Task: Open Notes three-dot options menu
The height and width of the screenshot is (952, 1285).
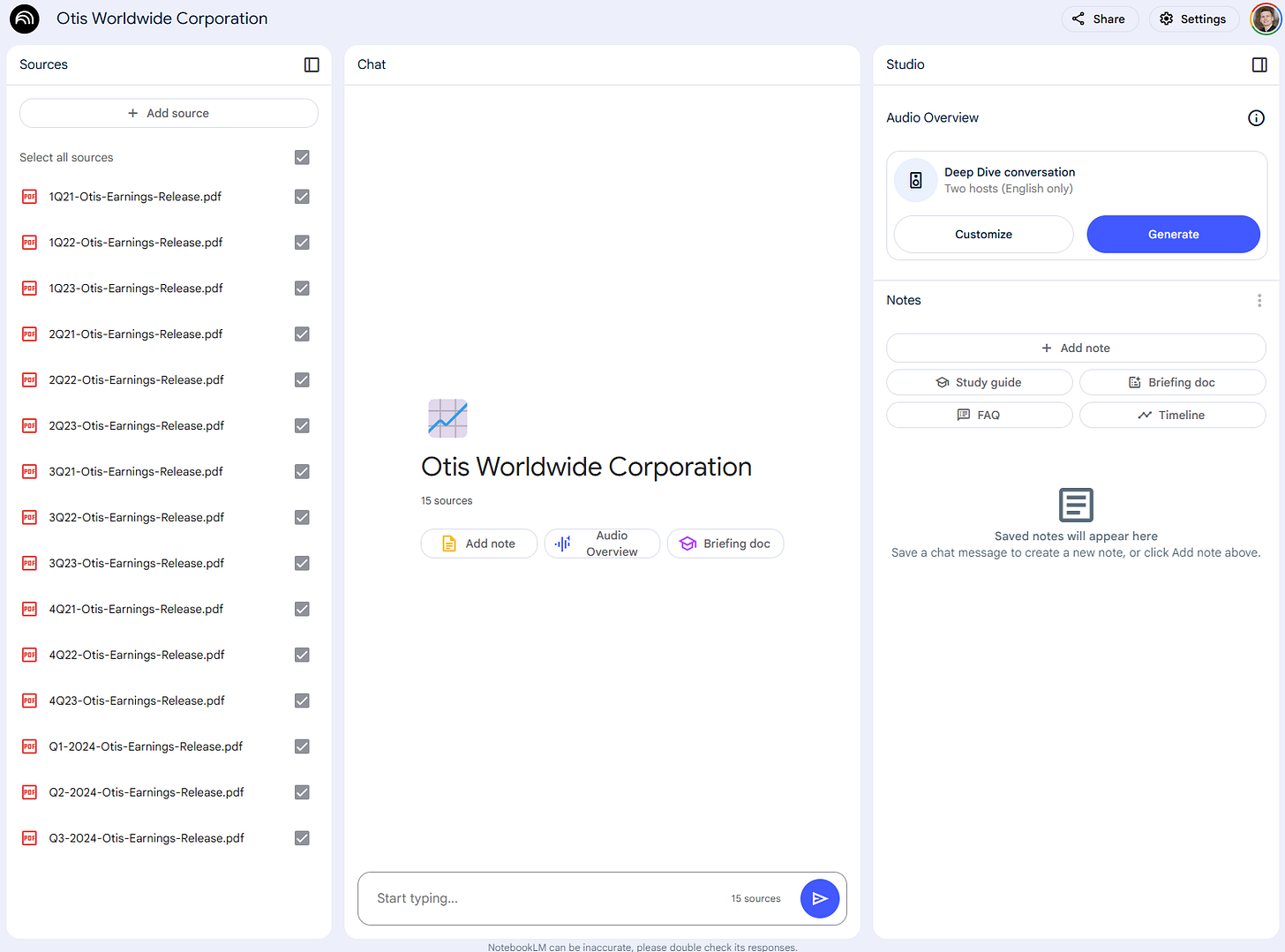Action: coord(1259,301)
